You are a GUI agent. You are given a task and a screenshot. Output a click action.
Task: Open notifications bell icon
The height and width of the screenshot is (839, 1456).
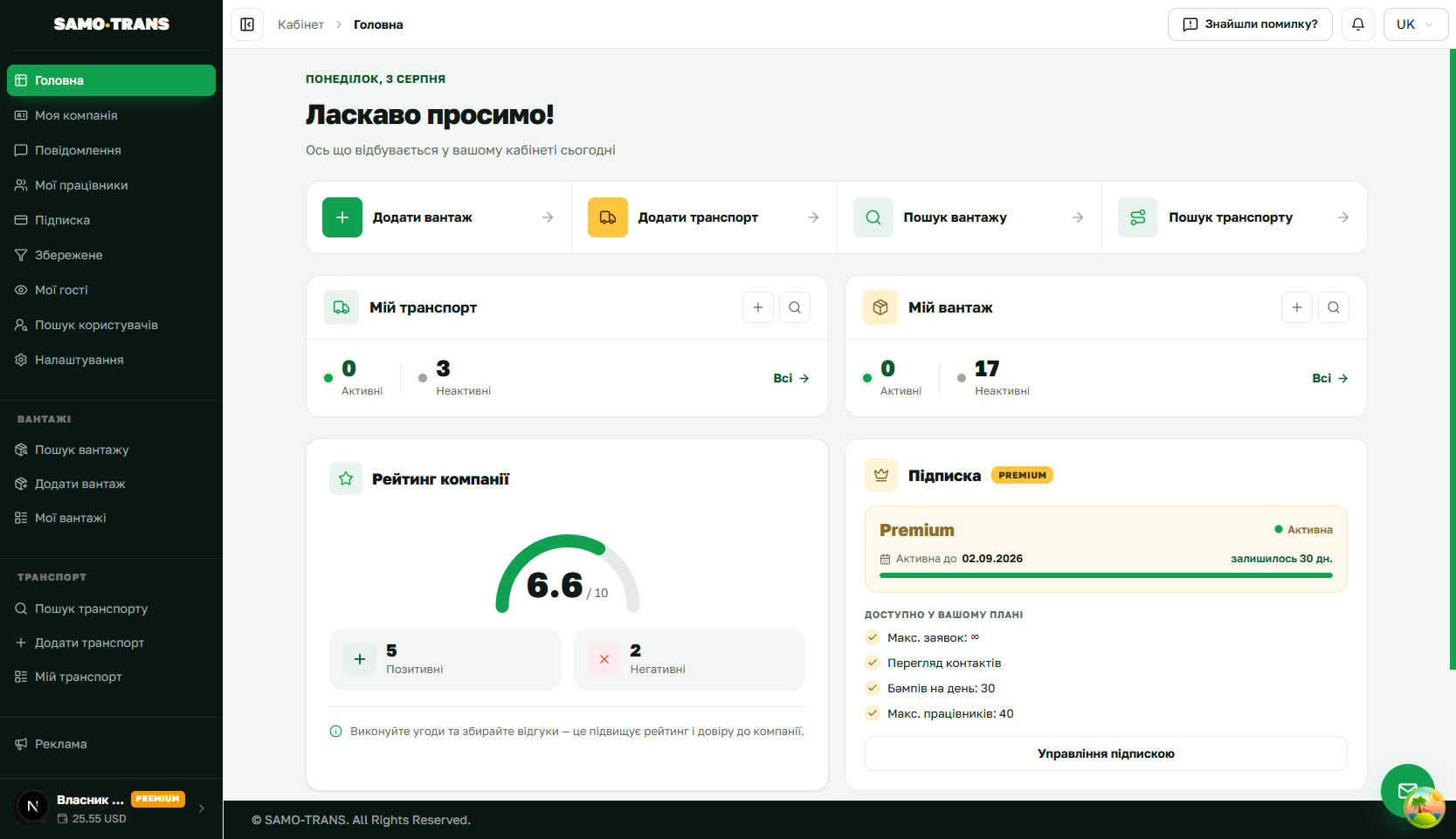click(x=1358, y=24)
